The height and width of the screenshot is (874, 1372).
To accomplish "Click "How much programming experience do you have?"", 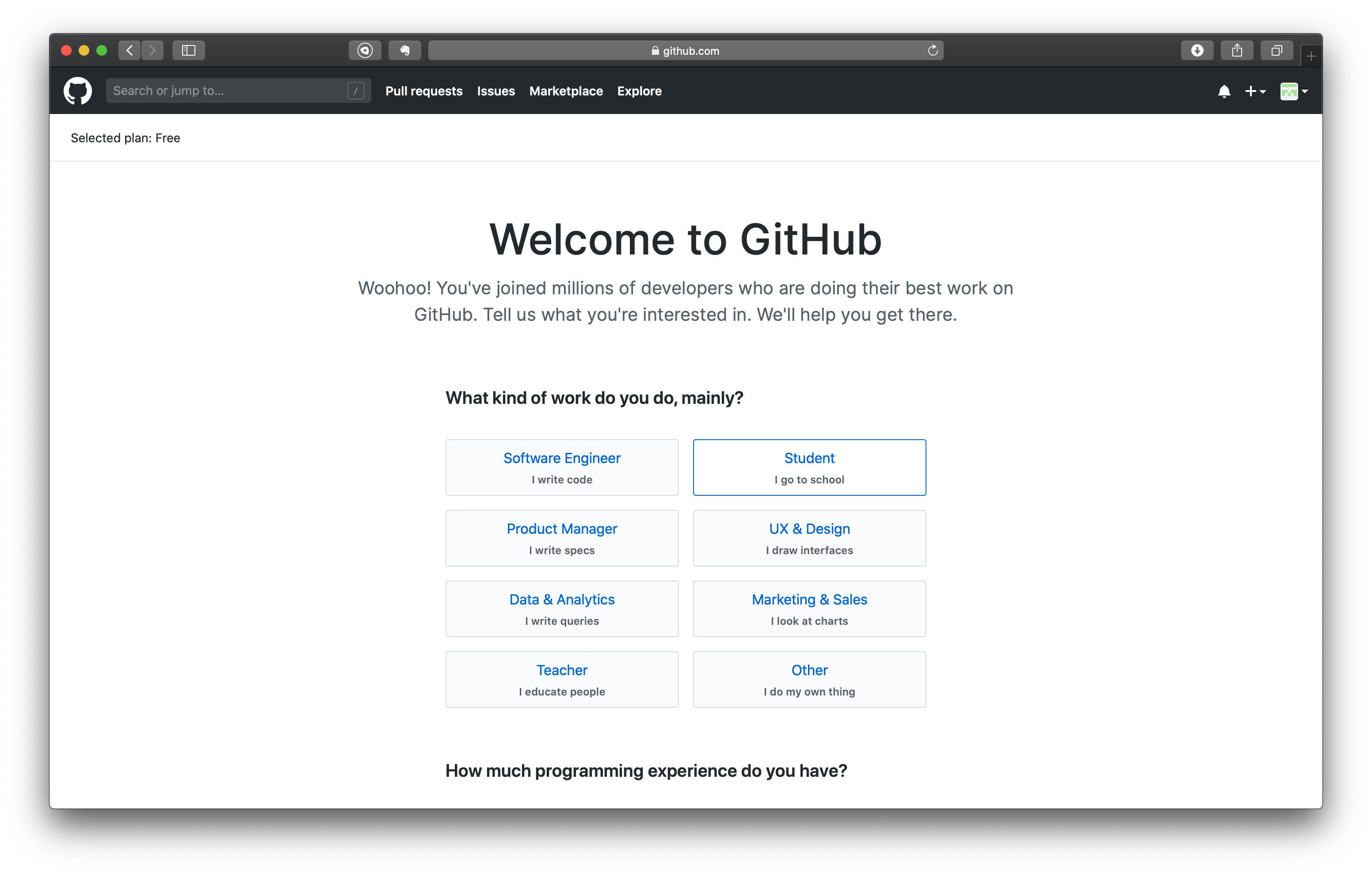I will click(646, 771).
